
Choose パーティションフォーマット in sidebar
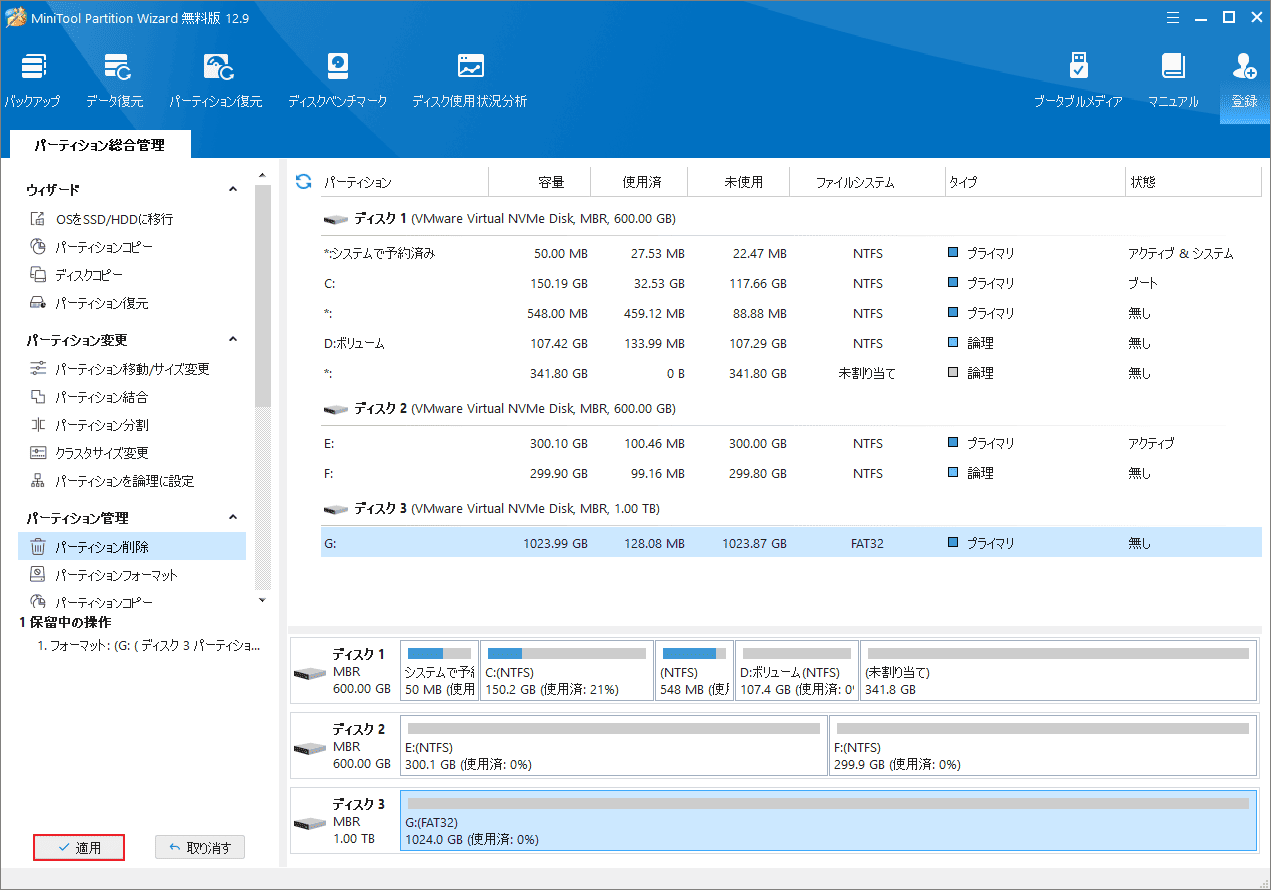pos(104,575)
